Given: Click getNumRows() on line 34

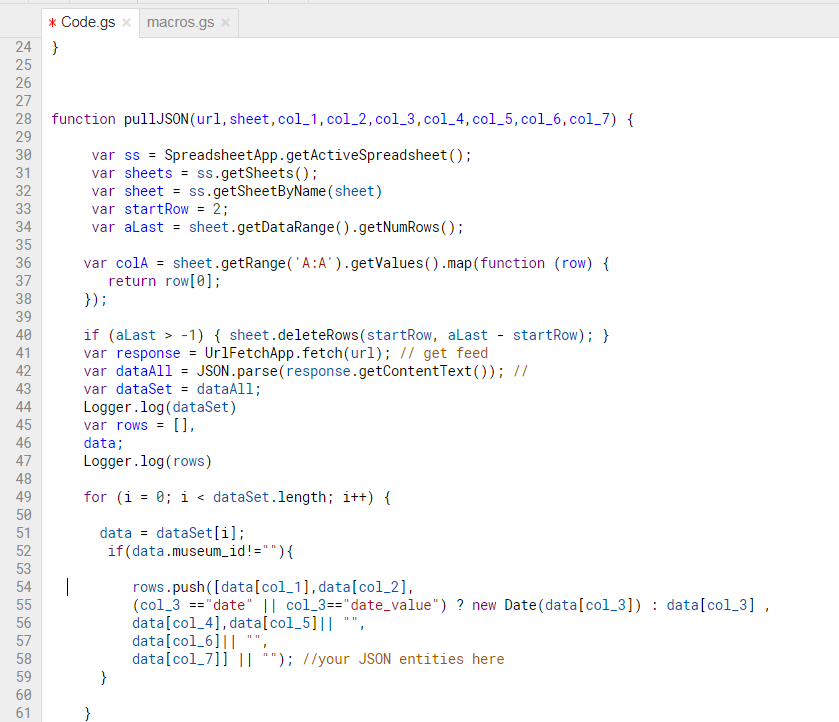Looking at the screenshot, I should [407, 227].
